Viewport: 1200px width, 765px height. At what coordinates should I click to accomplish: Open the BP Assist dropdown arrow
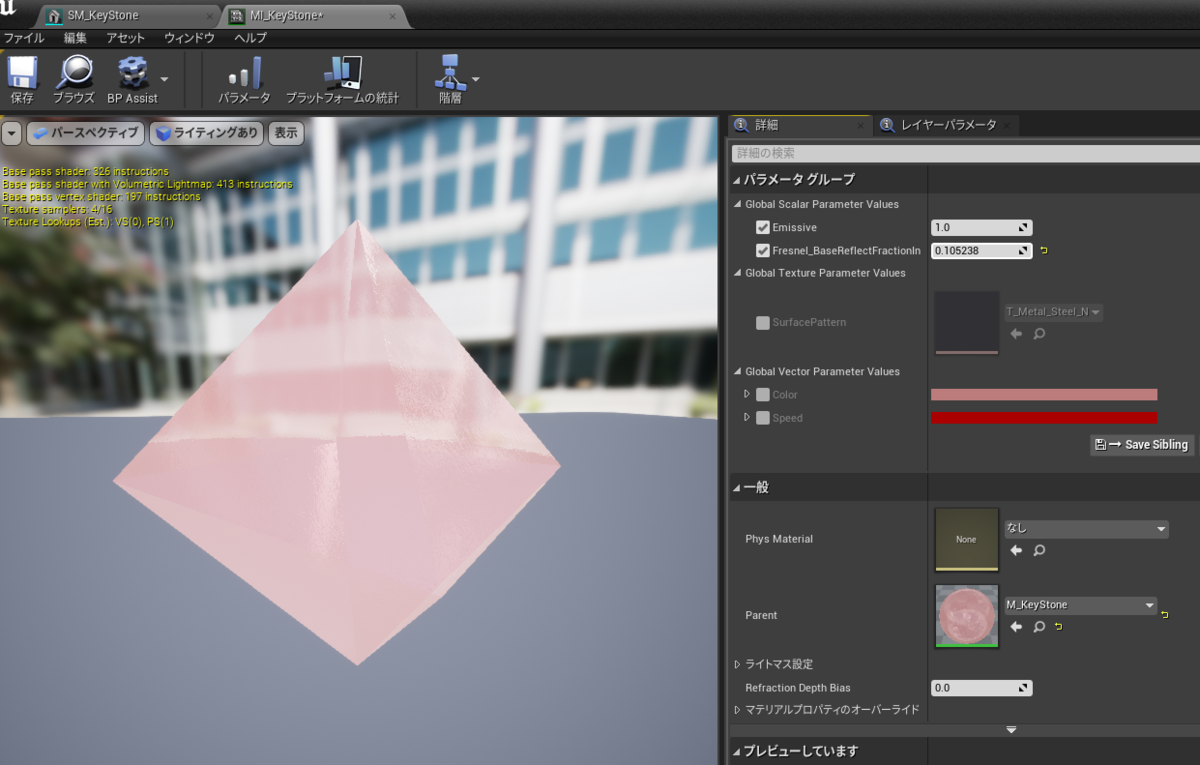[x=164, y=78]
